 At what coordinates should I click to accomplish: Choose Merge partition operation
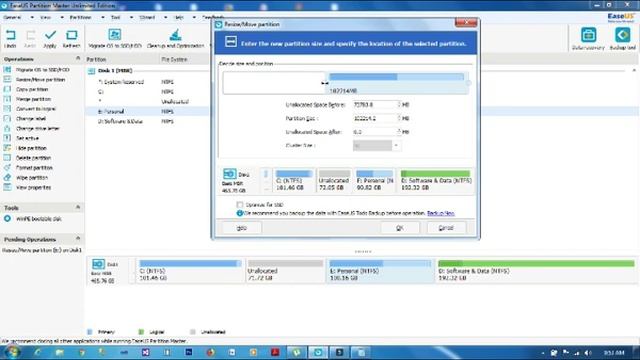coord(33,99)
